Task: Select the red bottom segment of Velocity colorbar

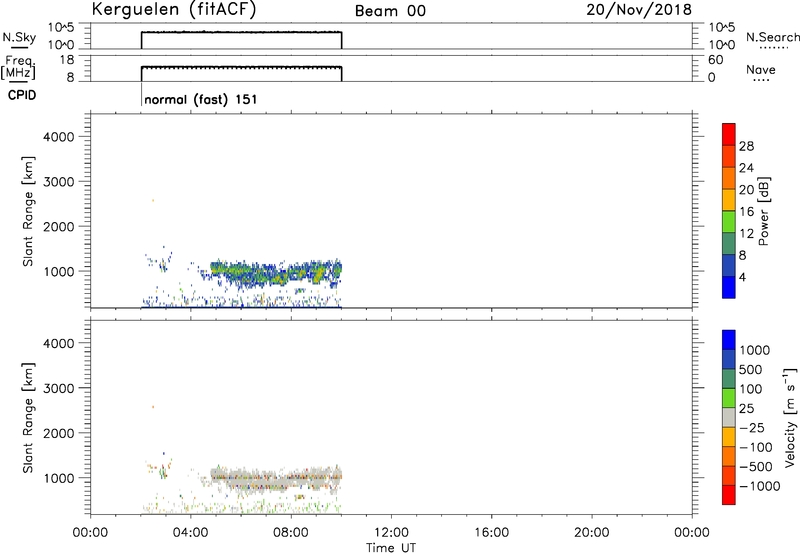Action: tap(729, 495)
